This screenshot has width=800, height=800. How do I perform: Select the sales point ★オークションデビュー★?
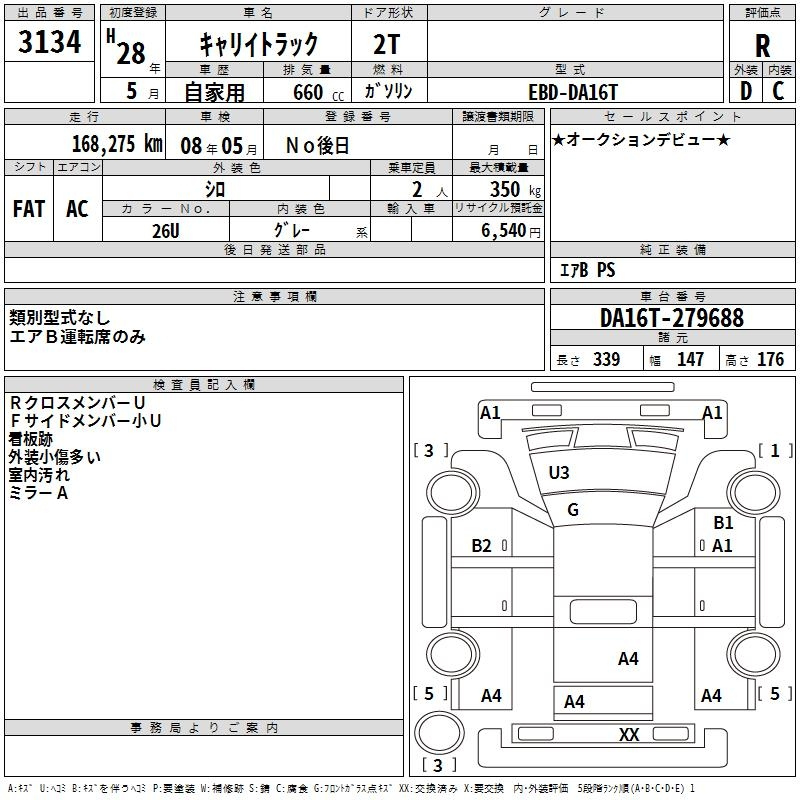641,139
